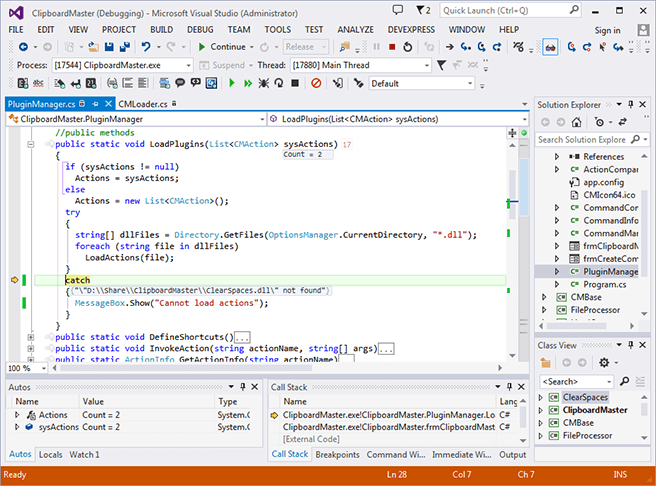Expand the CMBase project node
The height and width of the screenshot is (486, 656).
click(543, 297)
